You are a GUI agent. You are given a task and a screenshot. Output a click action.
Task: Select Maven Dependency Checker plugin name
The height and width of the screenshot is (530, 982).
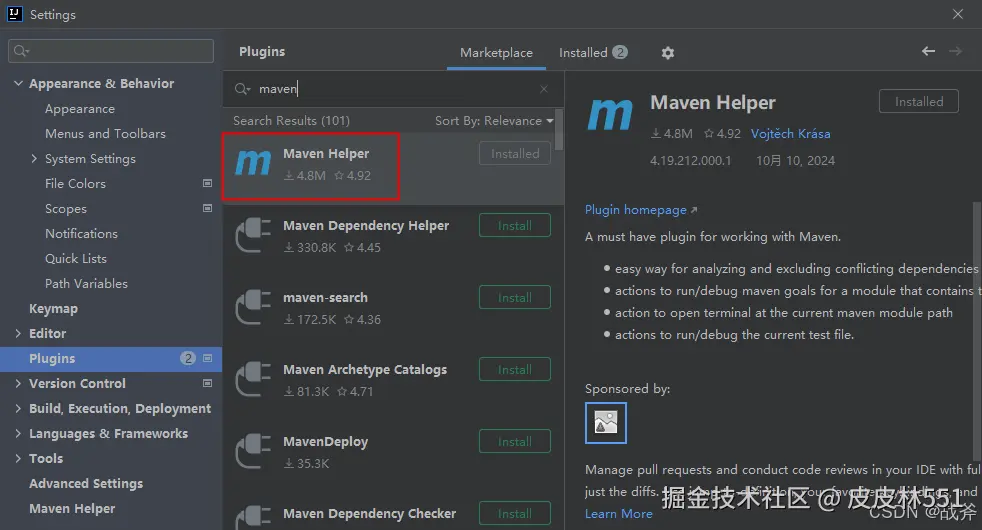tap(370, 514)
